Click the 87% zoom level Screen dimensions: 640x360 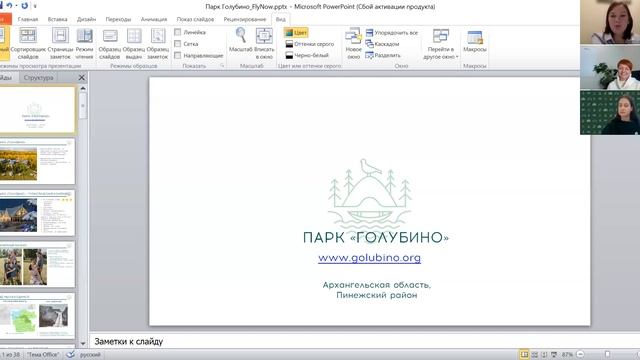pyautogui.click(x=567, y=355)
